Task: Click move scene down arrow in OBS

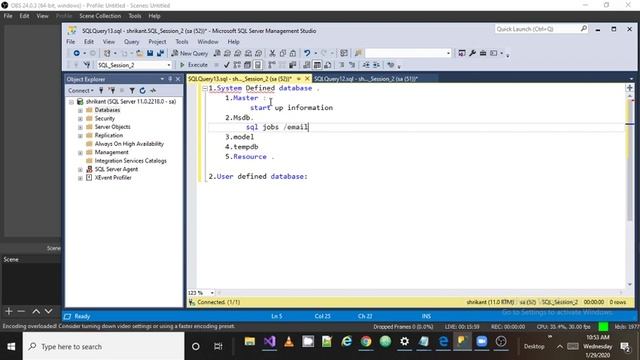Action: [48, 311]
